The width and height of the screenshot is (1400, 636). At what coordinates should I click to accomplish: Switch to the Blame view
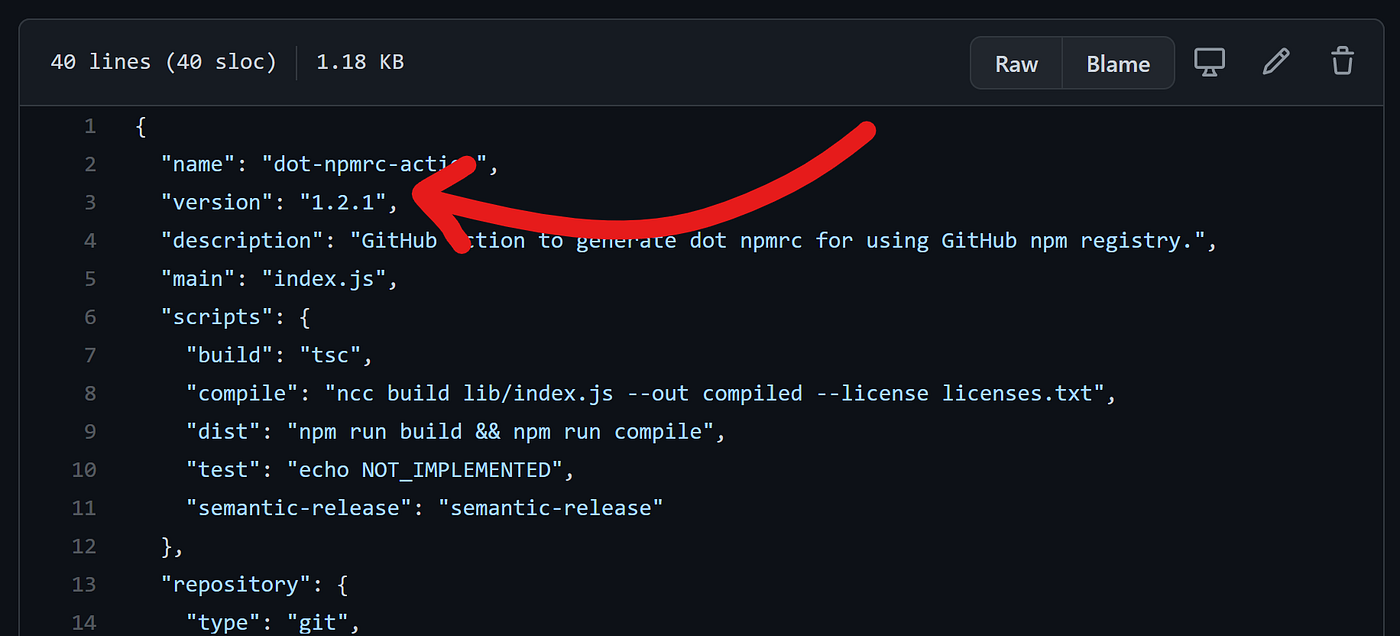pos(1118,63)
